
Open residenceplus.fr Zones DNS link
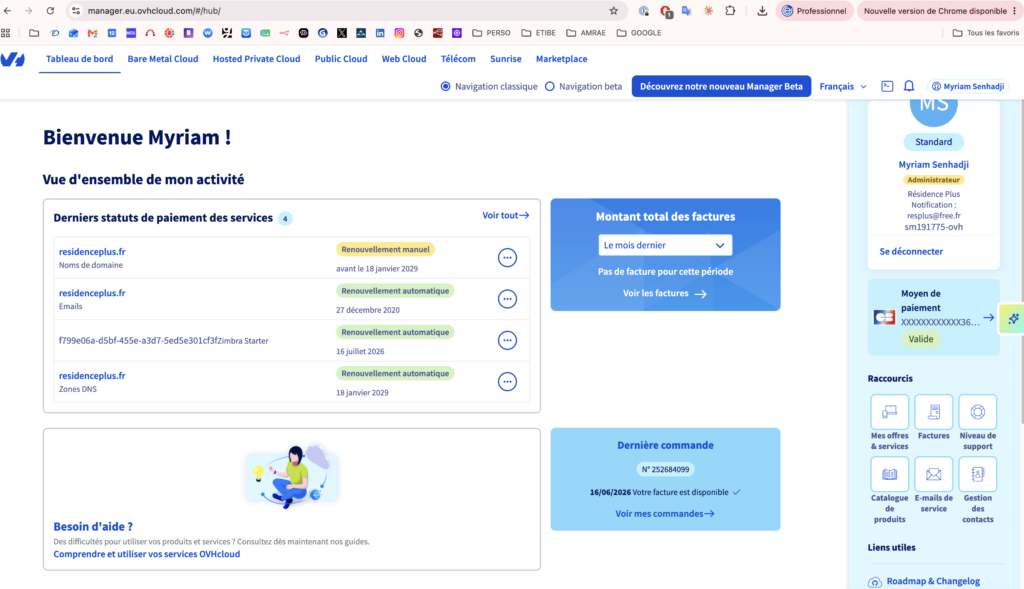pos(92,375)
